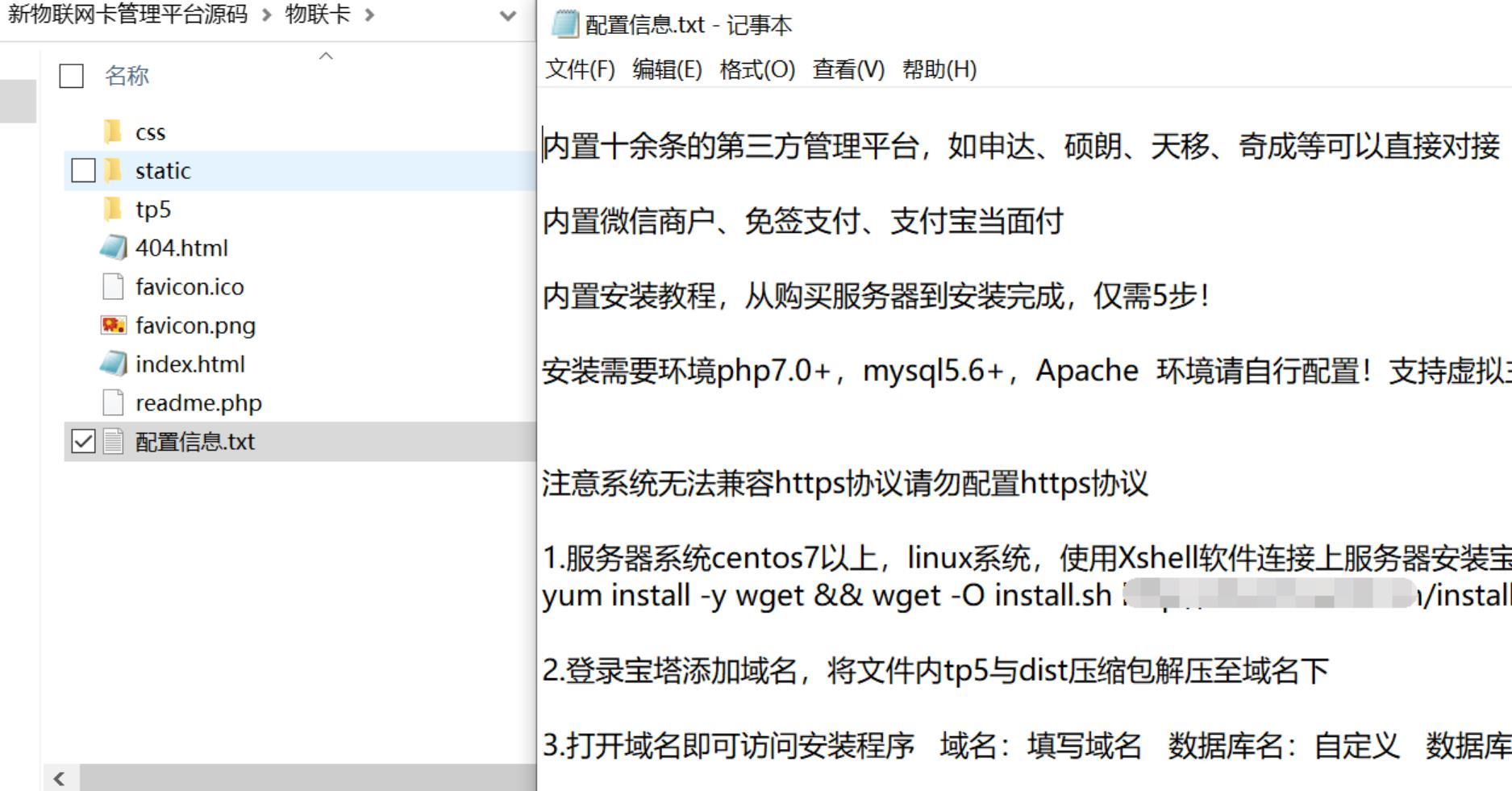Click the 配置信息.txt - 记事本 window title
Screen dimensions: 1512x791
tap(688, 25)
